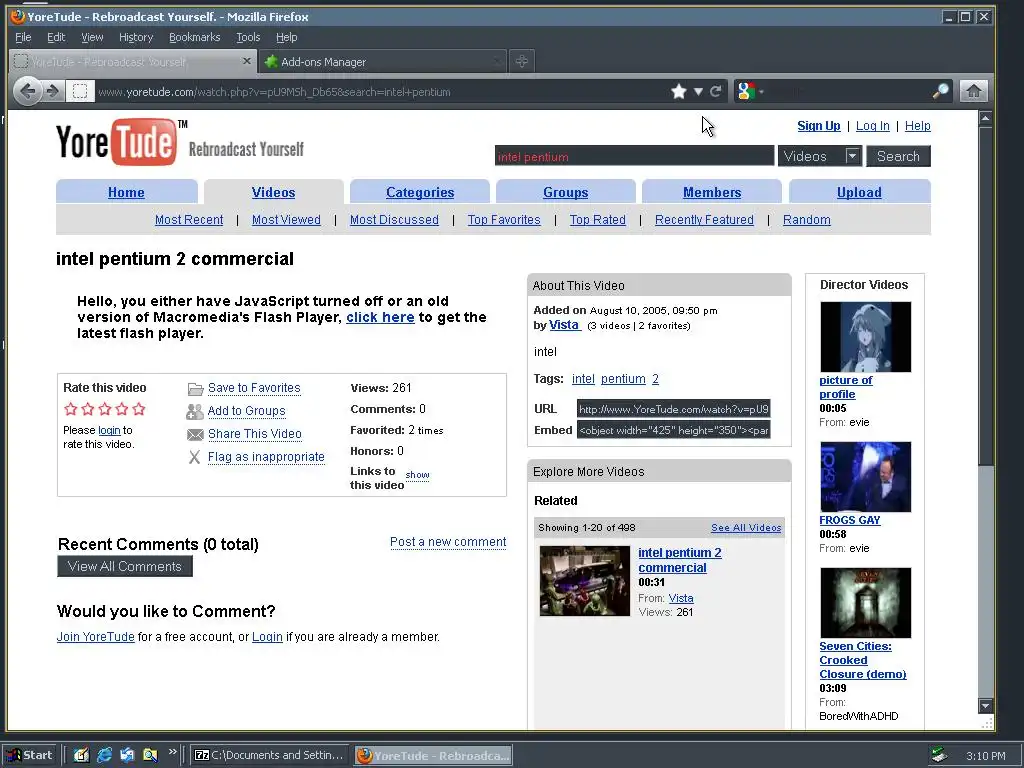Viewport: 1024px width, 768px height.
Task: Bookmark this page with the star icon
Action: coord(679,91)
